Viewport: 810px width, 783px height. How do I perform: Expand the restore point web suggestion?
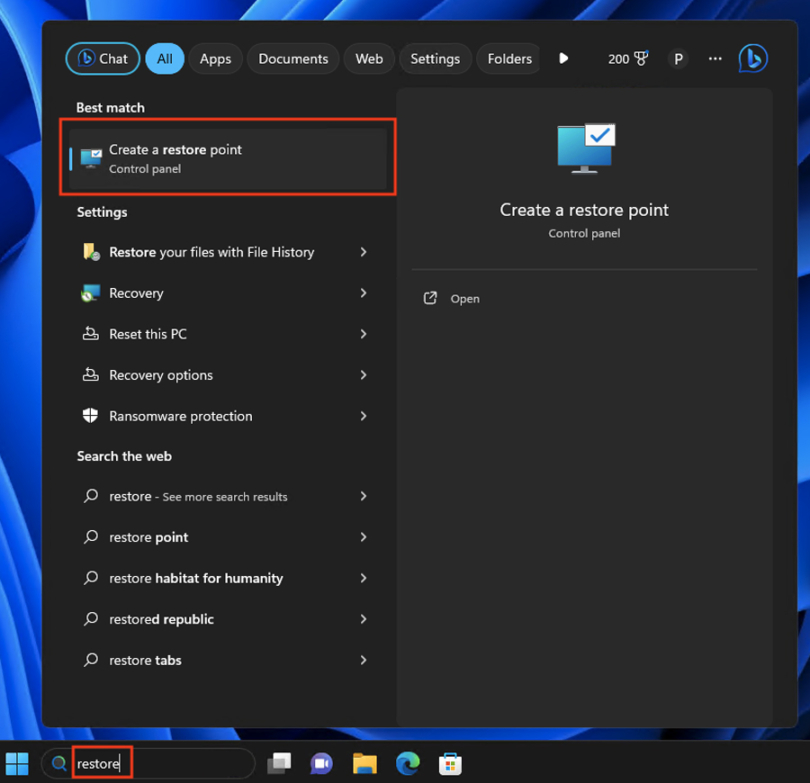(x=363, y=537)
